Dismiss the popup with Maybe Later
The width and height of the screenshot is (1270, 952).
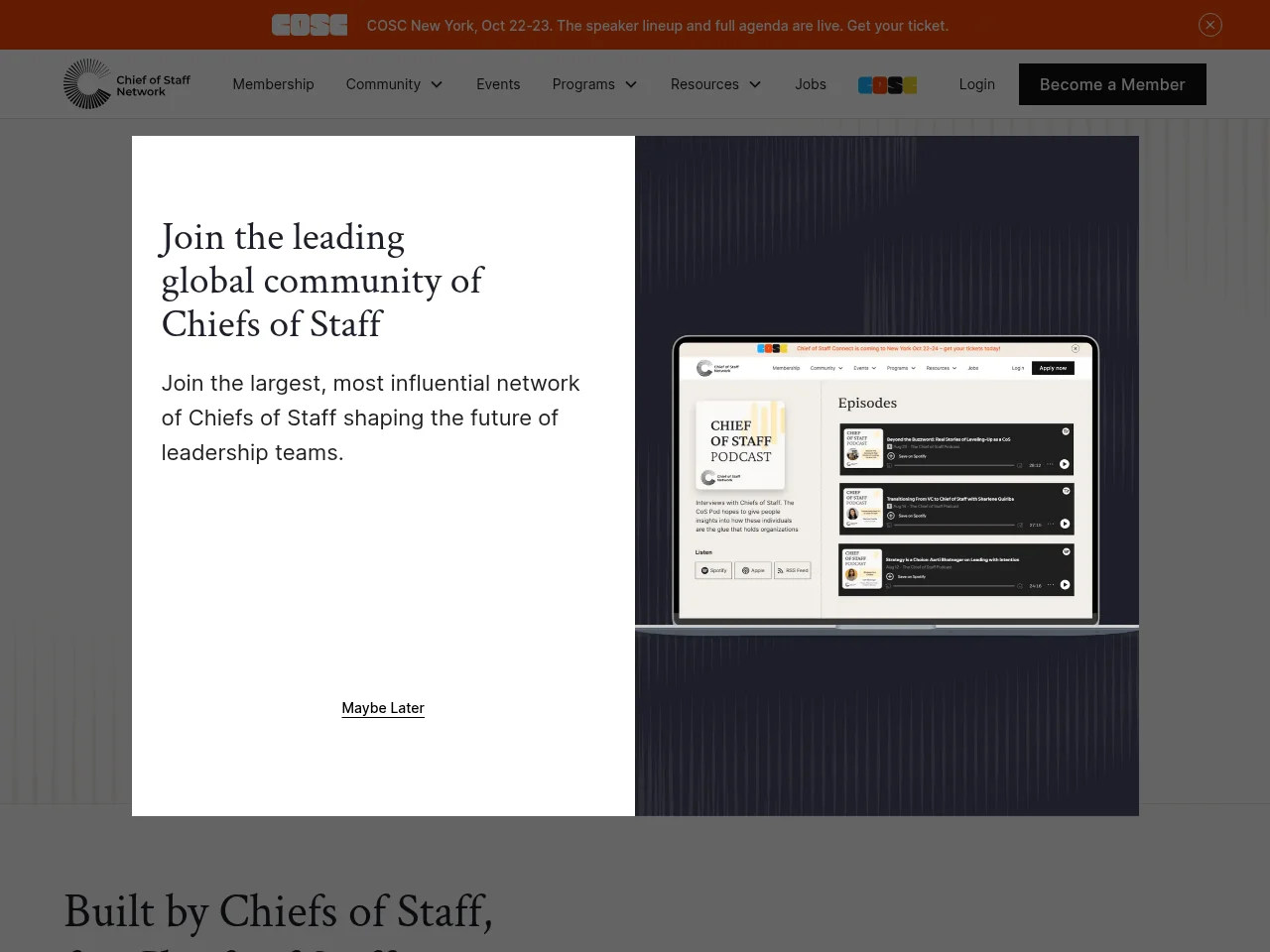(383, 708)
